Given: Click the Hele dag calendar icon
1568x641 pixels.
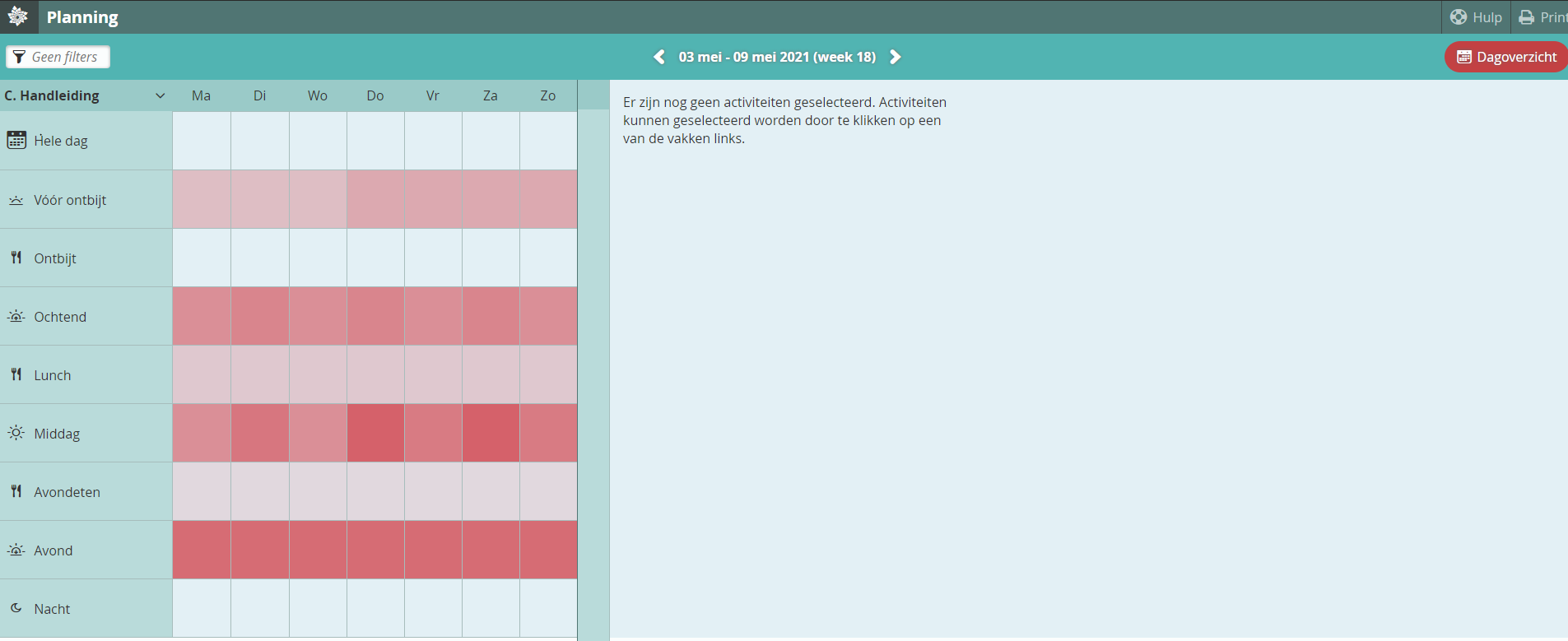Looking at the screenshot, I should [x=16, y=140].
